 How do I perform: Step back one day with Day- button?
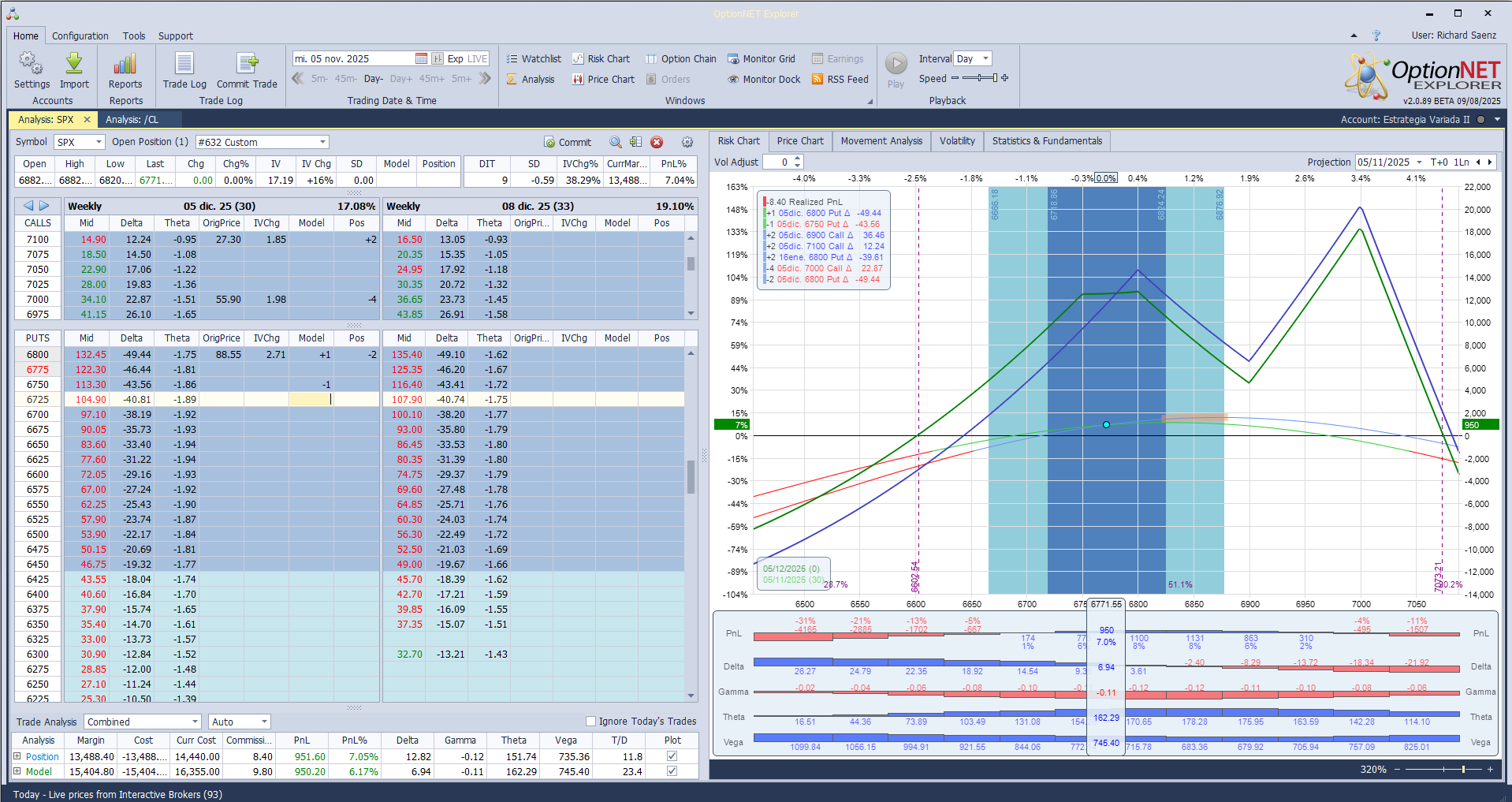point(374,79)
